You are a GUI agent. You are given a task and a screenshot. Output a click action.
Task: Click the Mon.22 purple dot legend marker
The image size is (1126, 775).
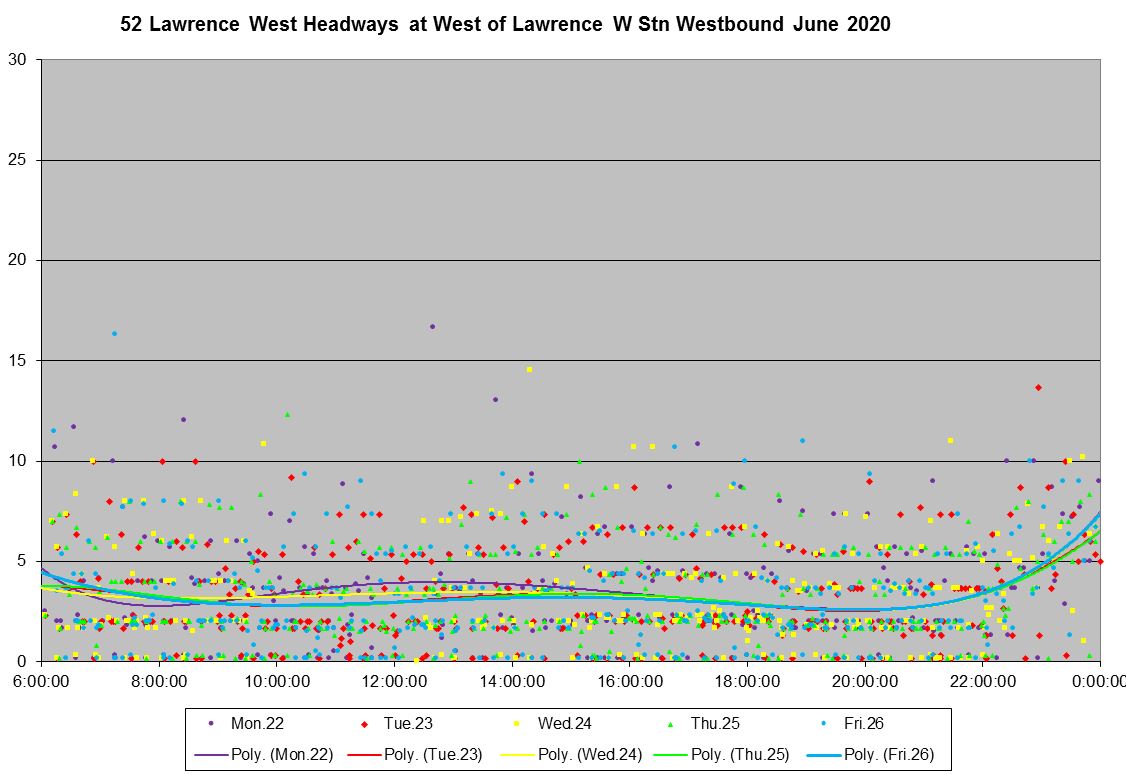click(211, 723)
